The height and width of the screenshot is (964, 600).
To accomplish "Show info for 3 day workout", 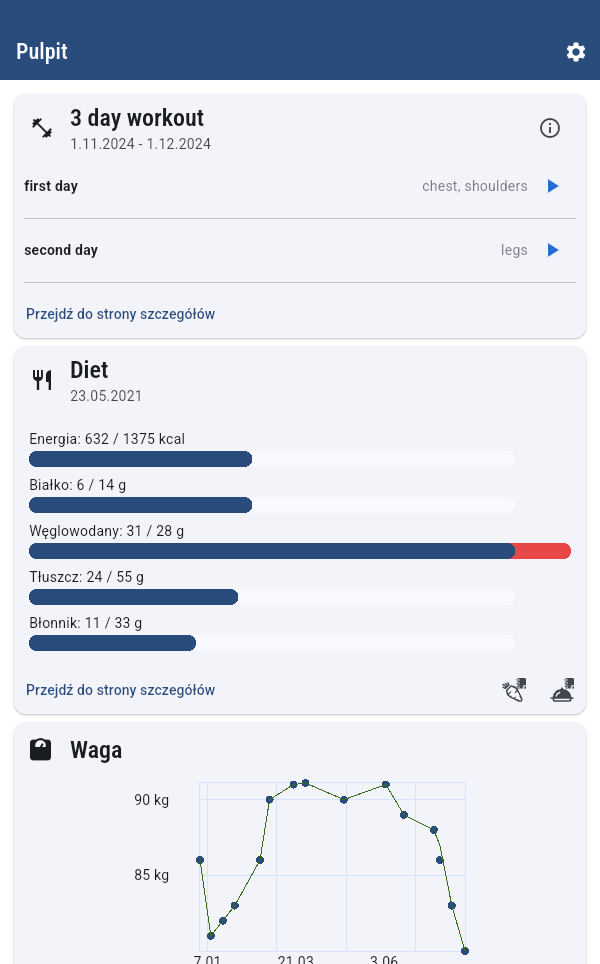I will tap(550, 128).
